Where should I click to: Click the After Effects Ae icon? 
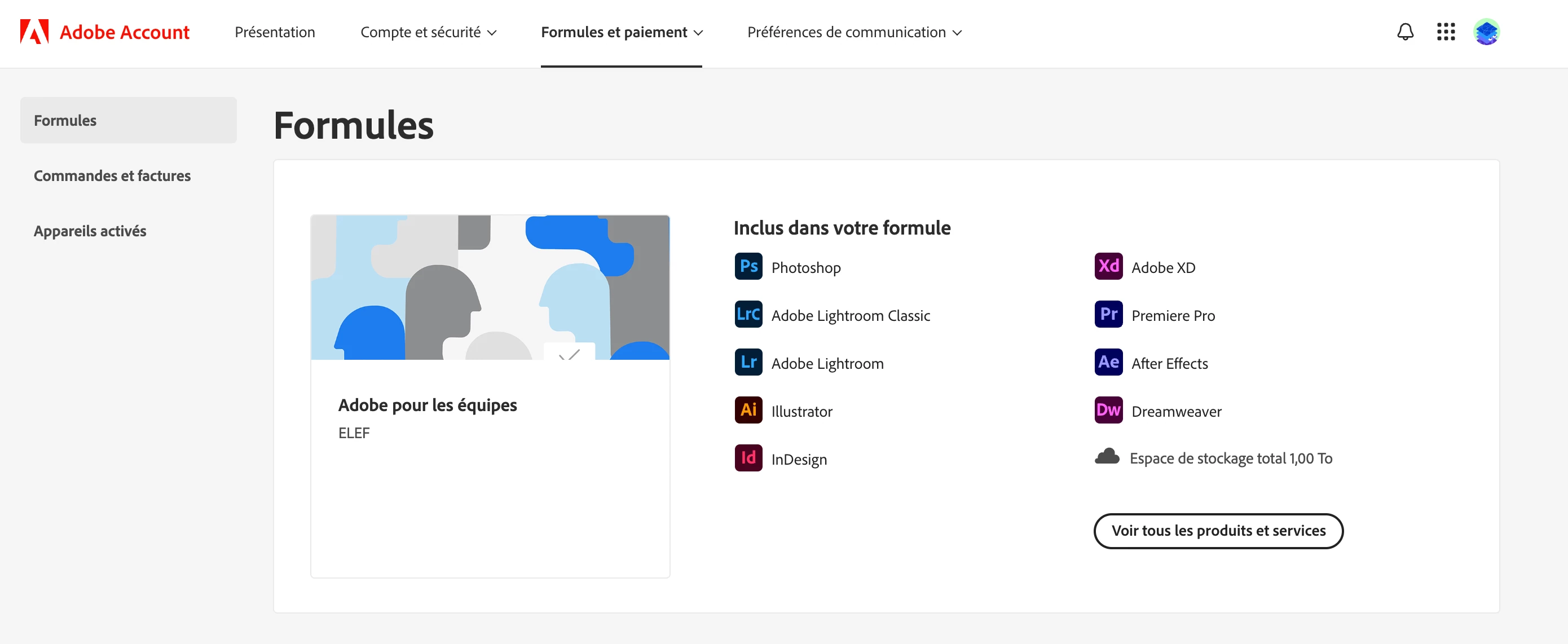[x=1108, y=362]
